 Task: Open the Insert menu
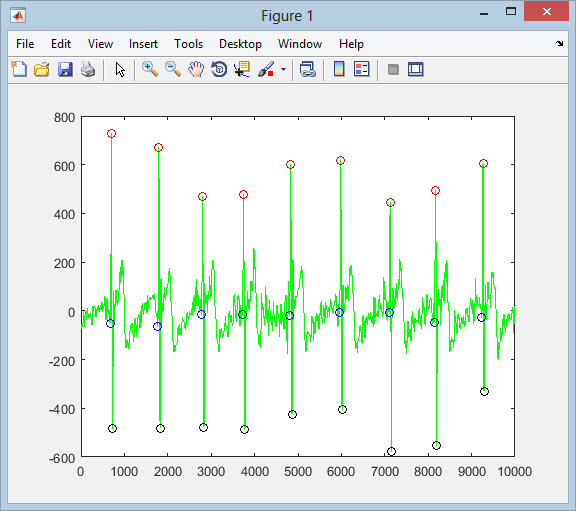tap(143, 44)
